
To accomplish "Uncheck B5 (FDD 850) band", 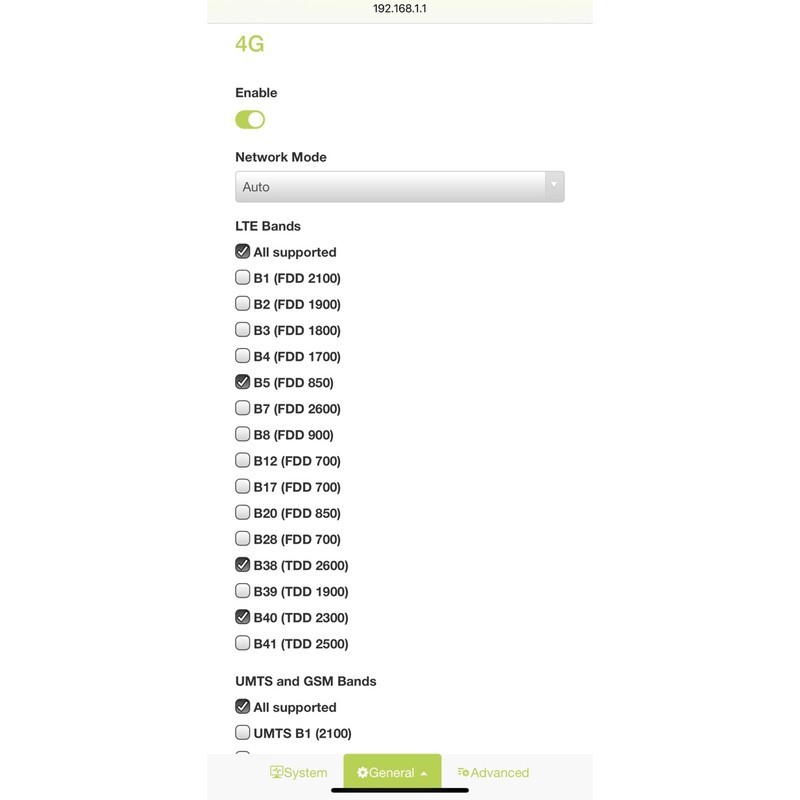I will [x=242, y=382].
